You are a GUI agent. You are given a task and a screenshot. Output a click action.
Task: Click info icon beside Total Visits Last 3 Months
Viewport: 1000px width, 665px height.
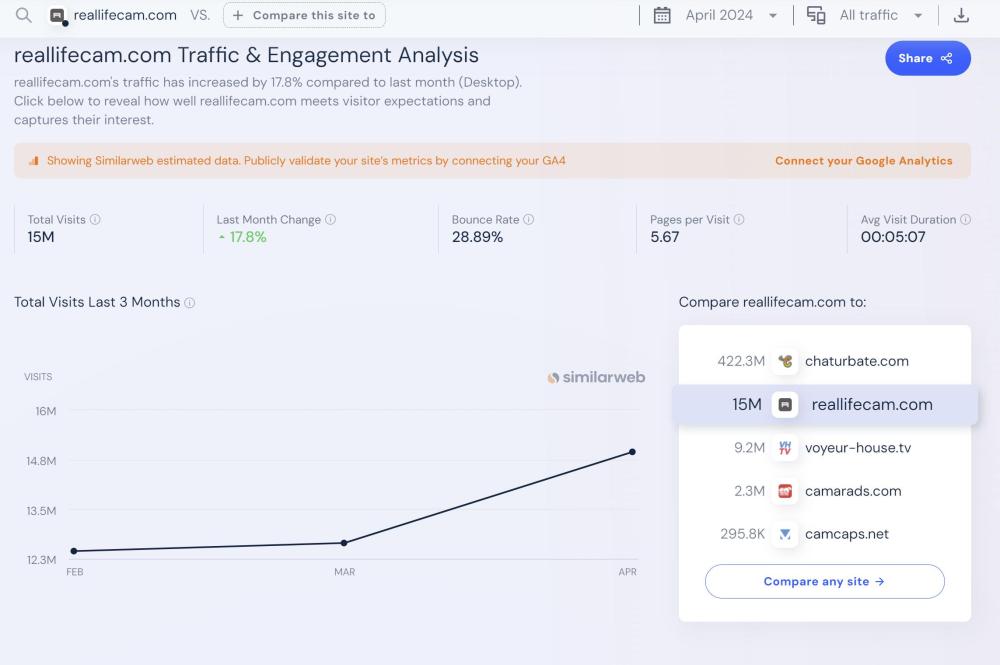(x=190, y=303)
